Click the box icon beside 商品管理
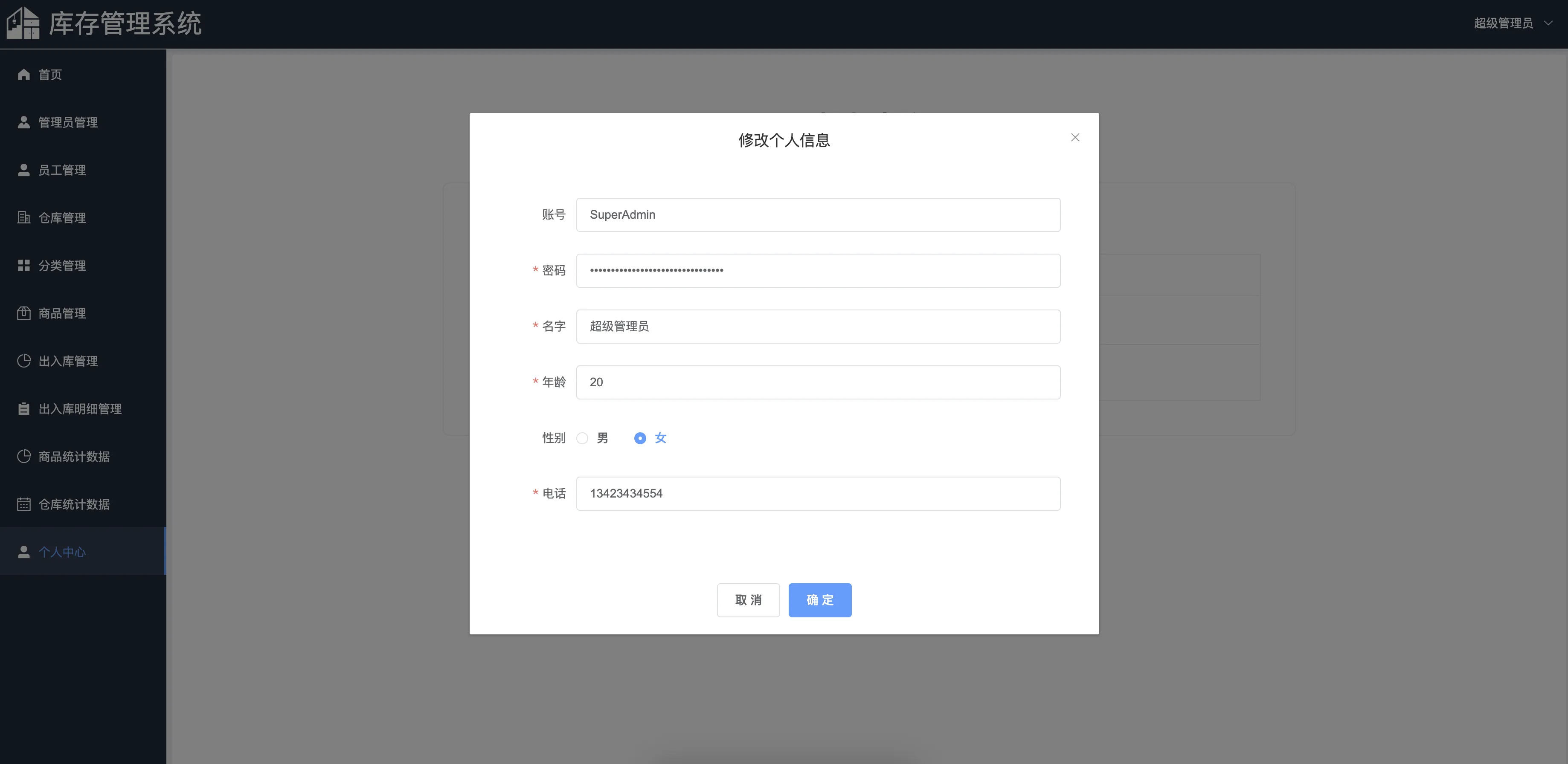This screenshot has width=1568, height=764. [24, 313]
